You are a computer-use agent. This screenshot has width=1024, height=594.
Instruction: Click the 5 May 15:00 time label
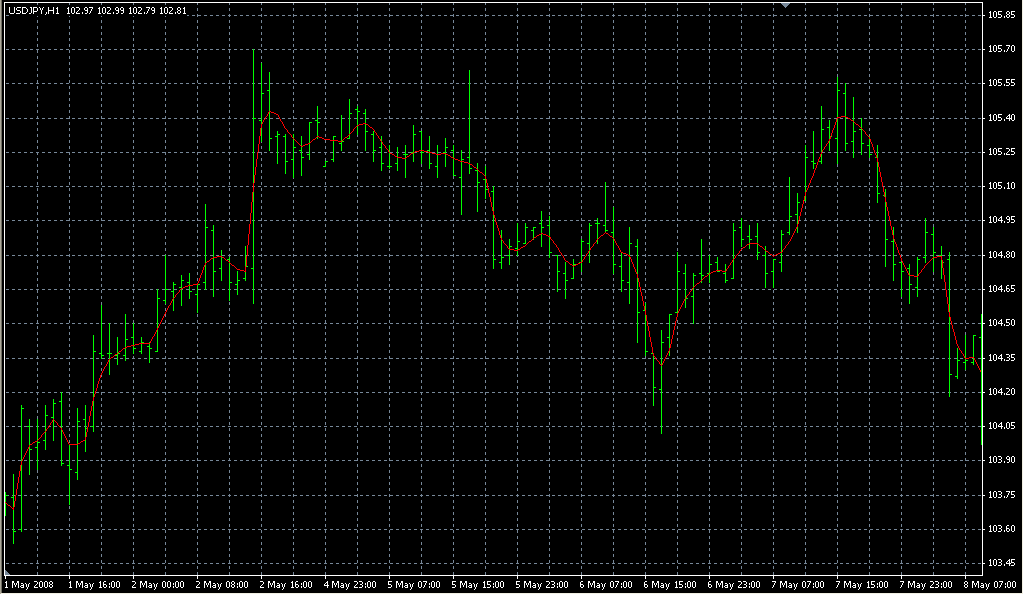tap(478, 585)
